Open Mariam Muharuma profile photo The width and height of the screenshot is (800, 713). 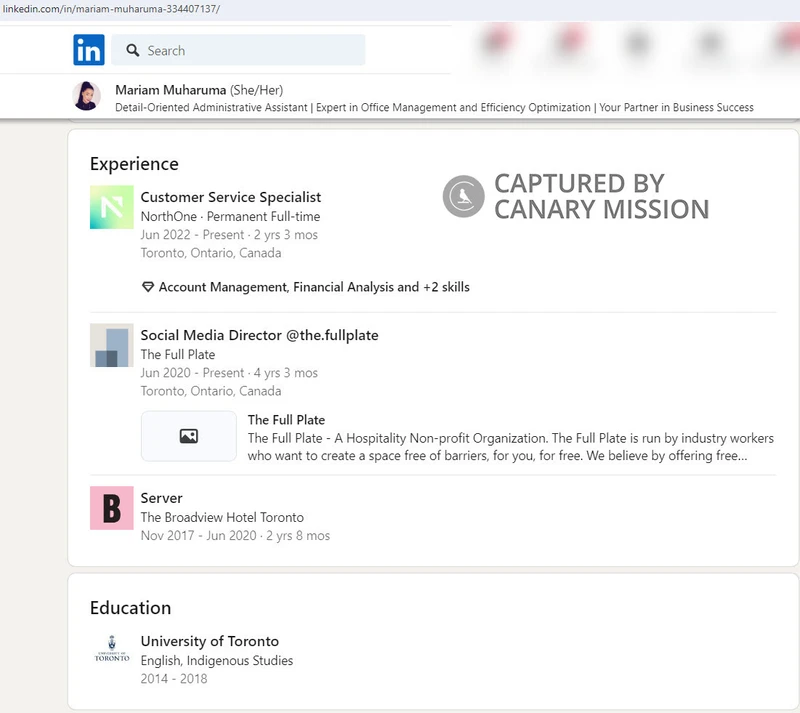point(86,96)
